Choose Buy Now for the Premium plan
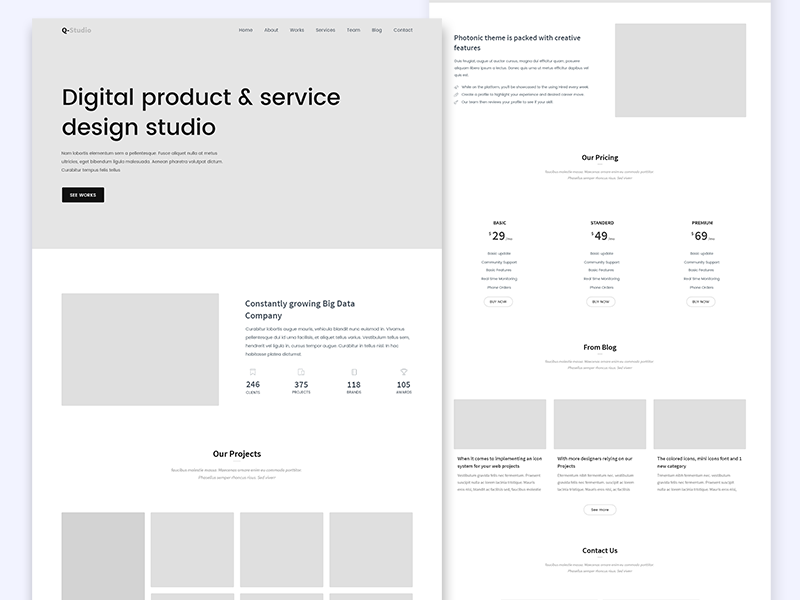Image resolution: width=800 pixels, height=600 pixels. (x=700, y=301)
